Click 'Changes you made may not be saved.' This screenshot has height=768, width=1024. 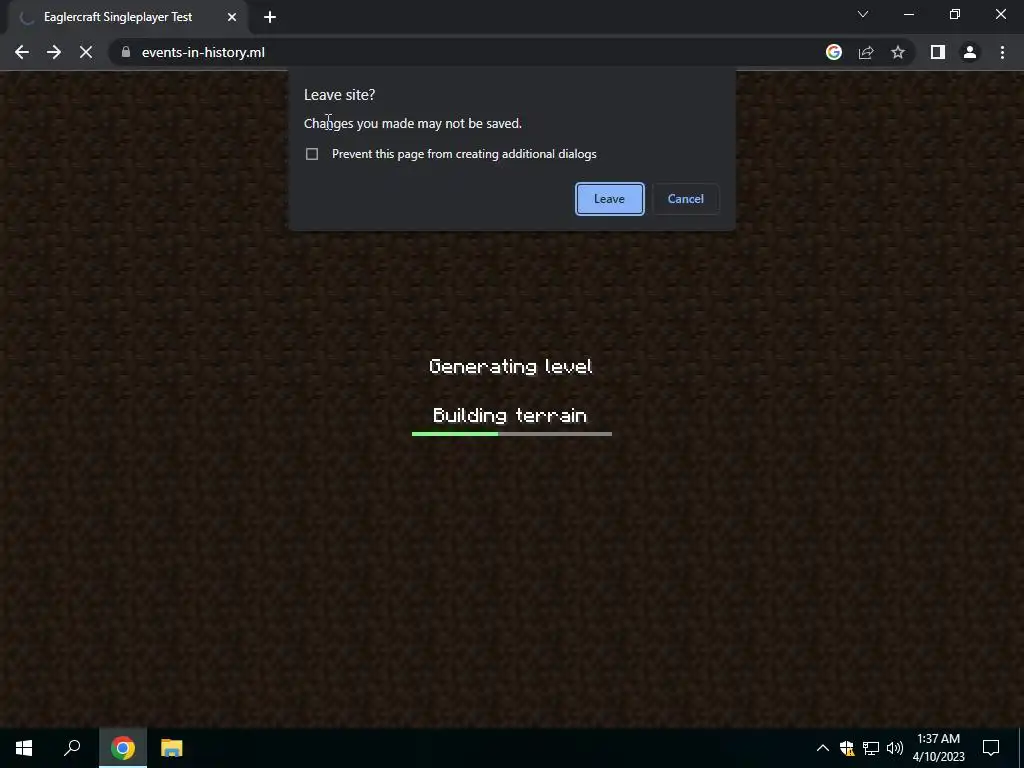(413, 123)
